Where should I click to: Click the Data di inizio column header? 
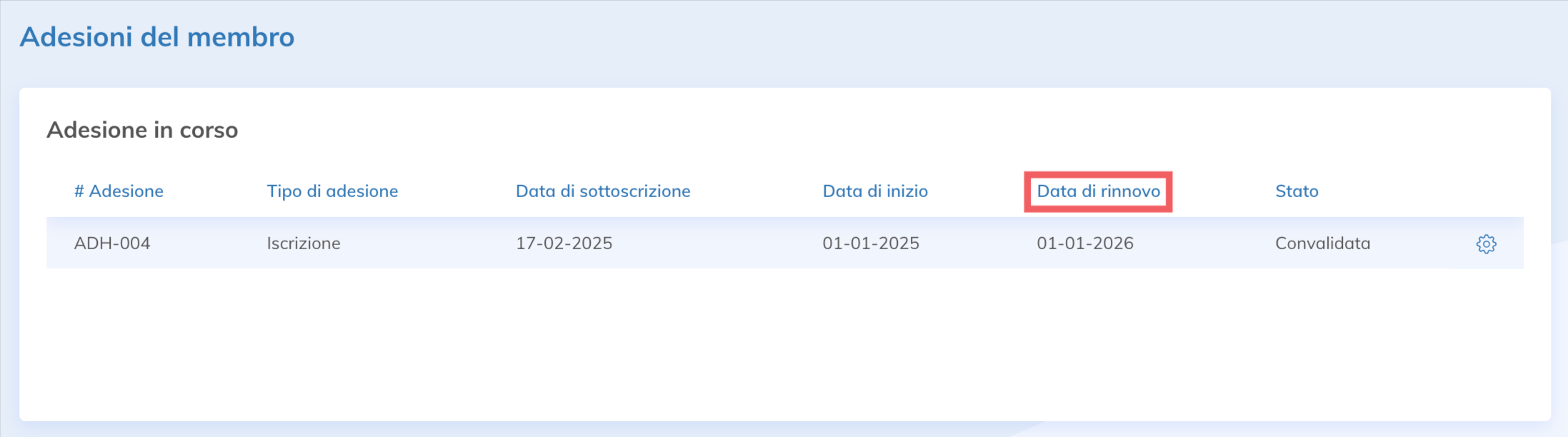point(875,191)
